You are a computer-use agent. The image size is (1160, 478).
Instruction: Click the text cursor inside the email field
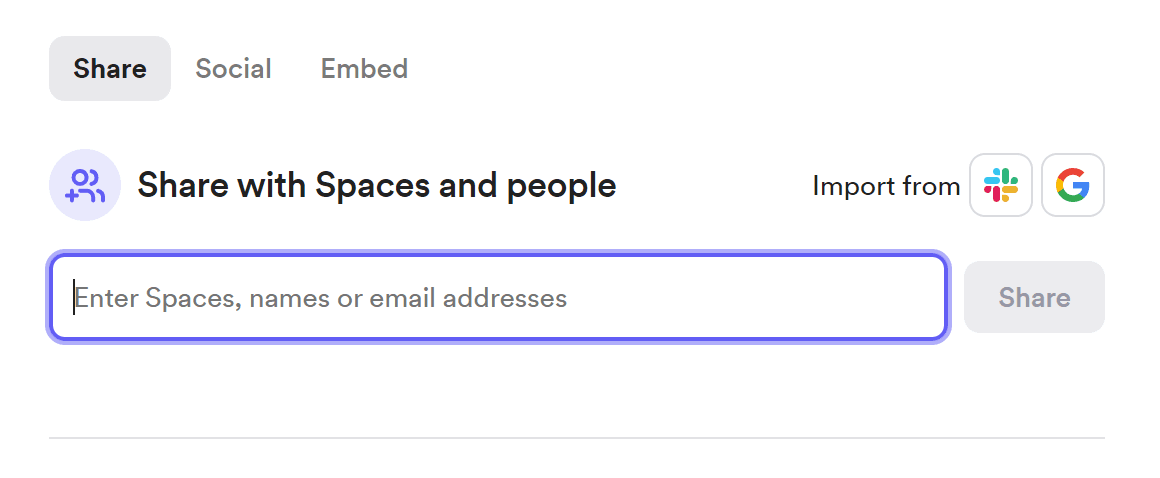click(74, 298)
